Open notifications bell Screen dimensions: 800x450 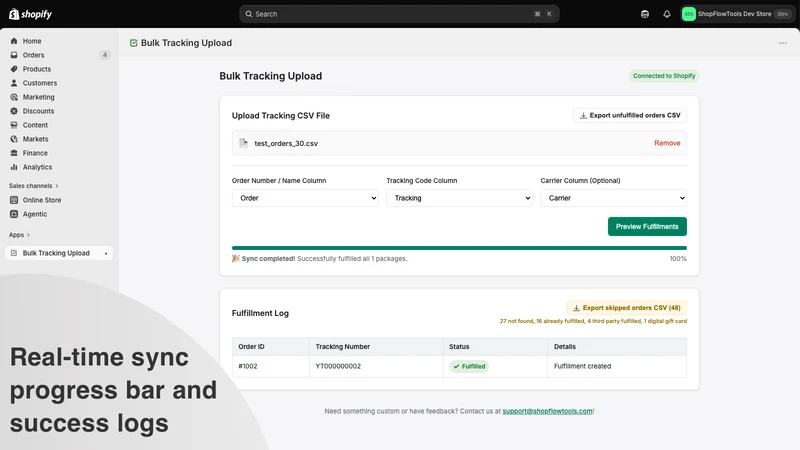point(667,14)
